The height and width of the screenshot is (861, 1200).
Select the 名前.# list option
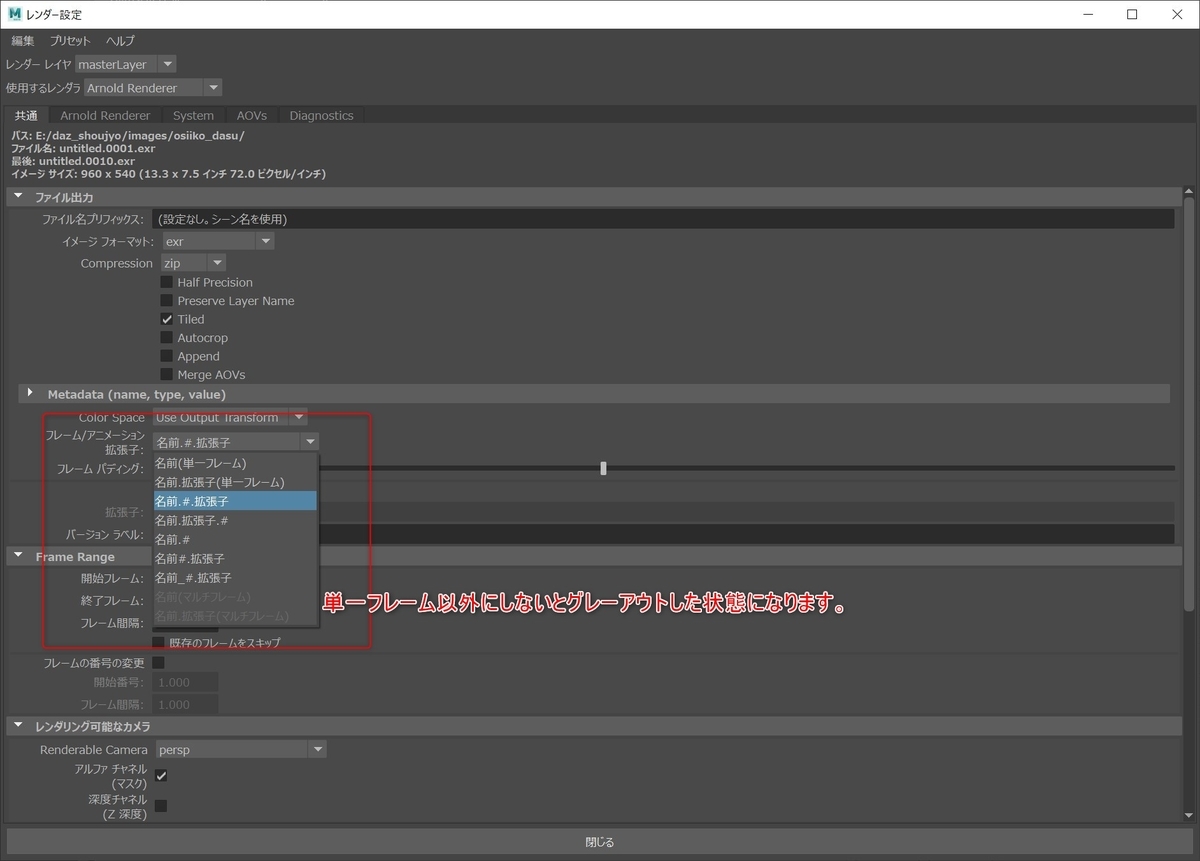[x=236, y=539]
